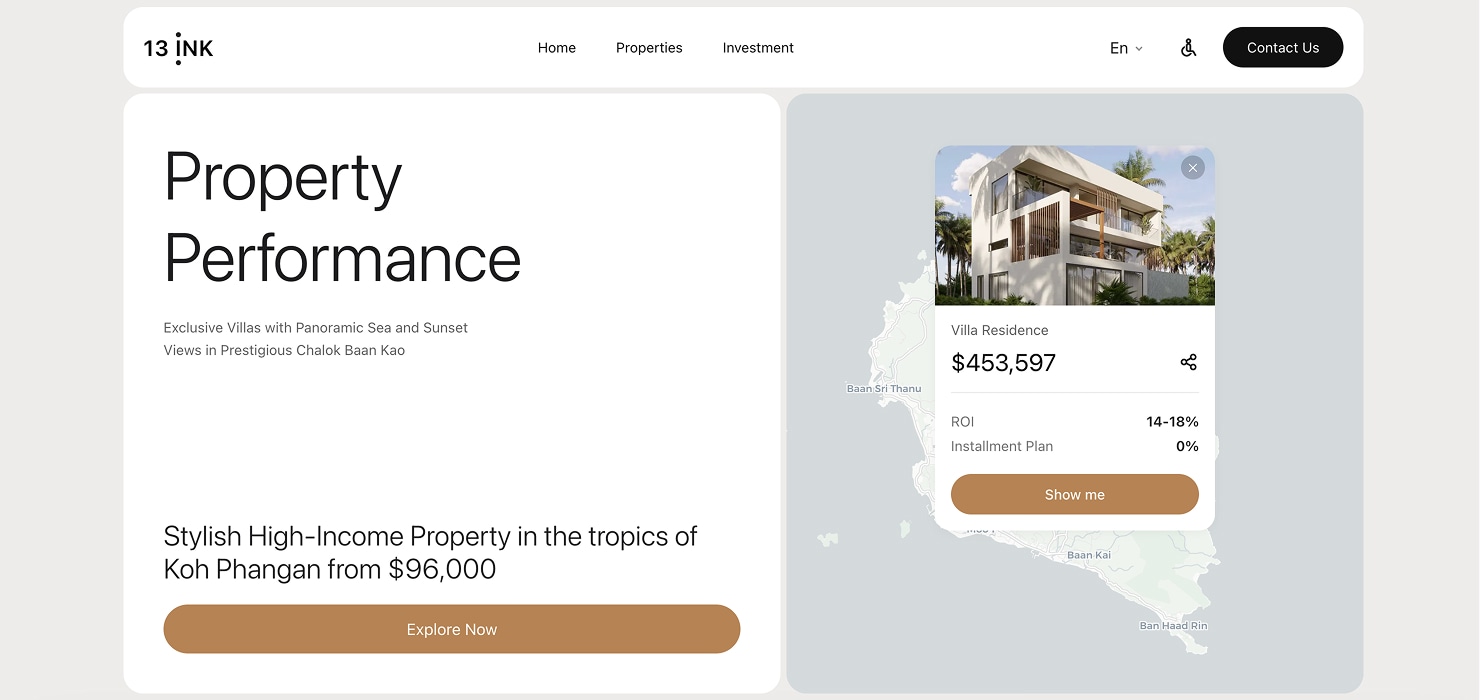Open the accessibility options icon
This screenshot has height=700, width=1480.
[x=1188, y=47]
